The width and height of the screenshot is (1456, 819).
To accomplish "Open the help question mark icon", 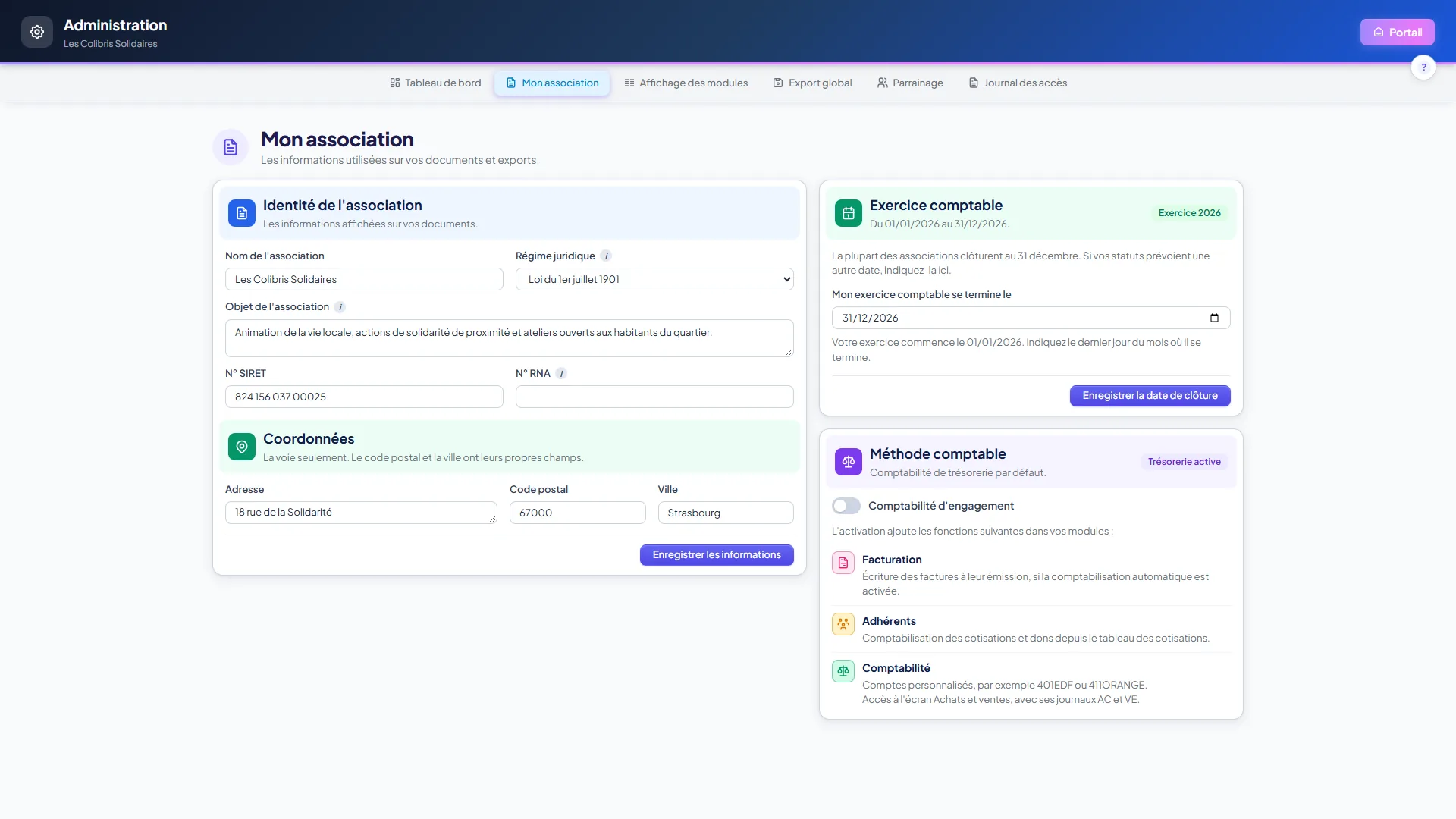I will pyautogui.click(x=1423, y=67).
